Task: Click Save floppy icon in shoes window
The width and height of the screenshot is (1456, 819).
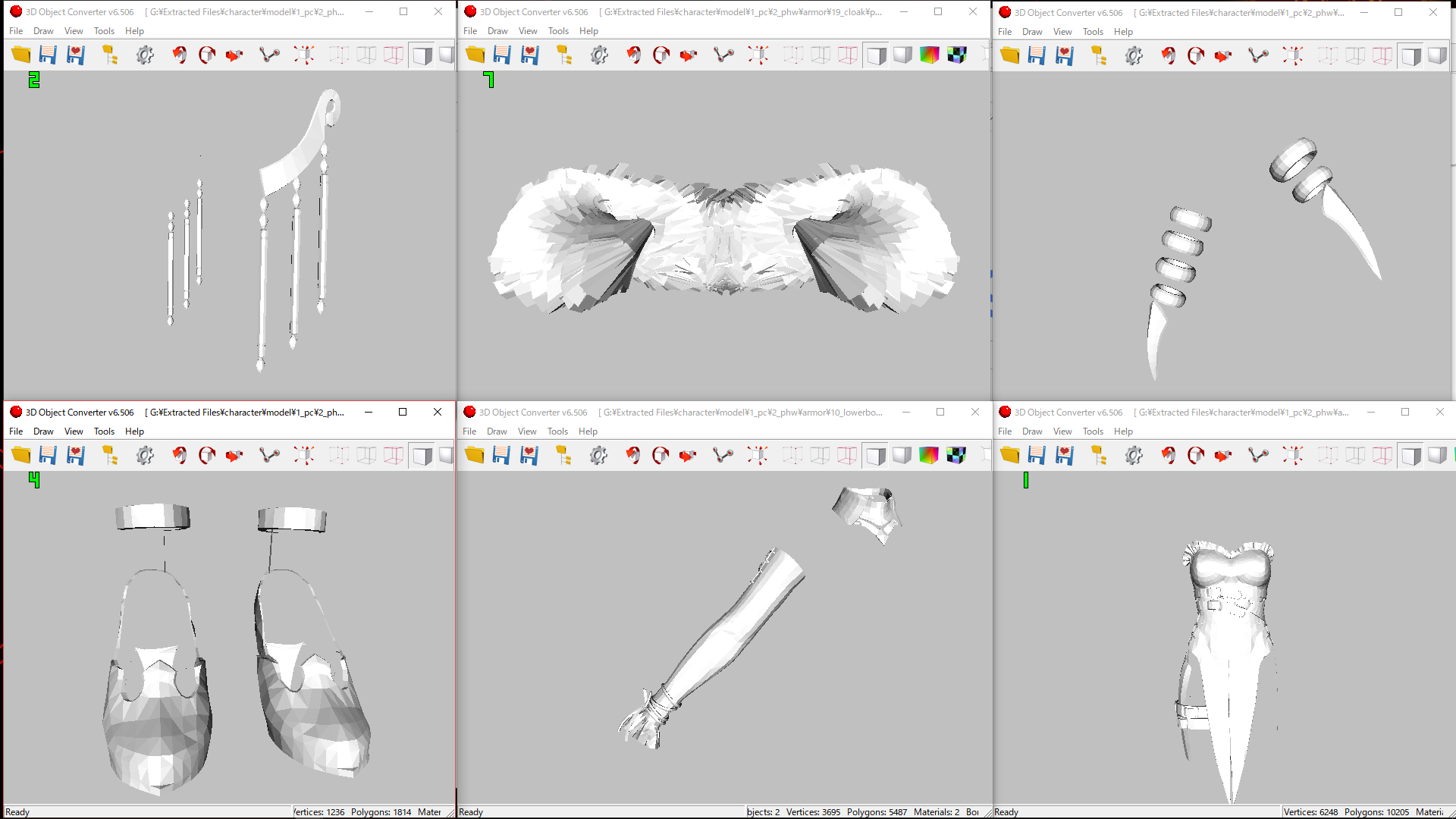Action: (48, 455)
